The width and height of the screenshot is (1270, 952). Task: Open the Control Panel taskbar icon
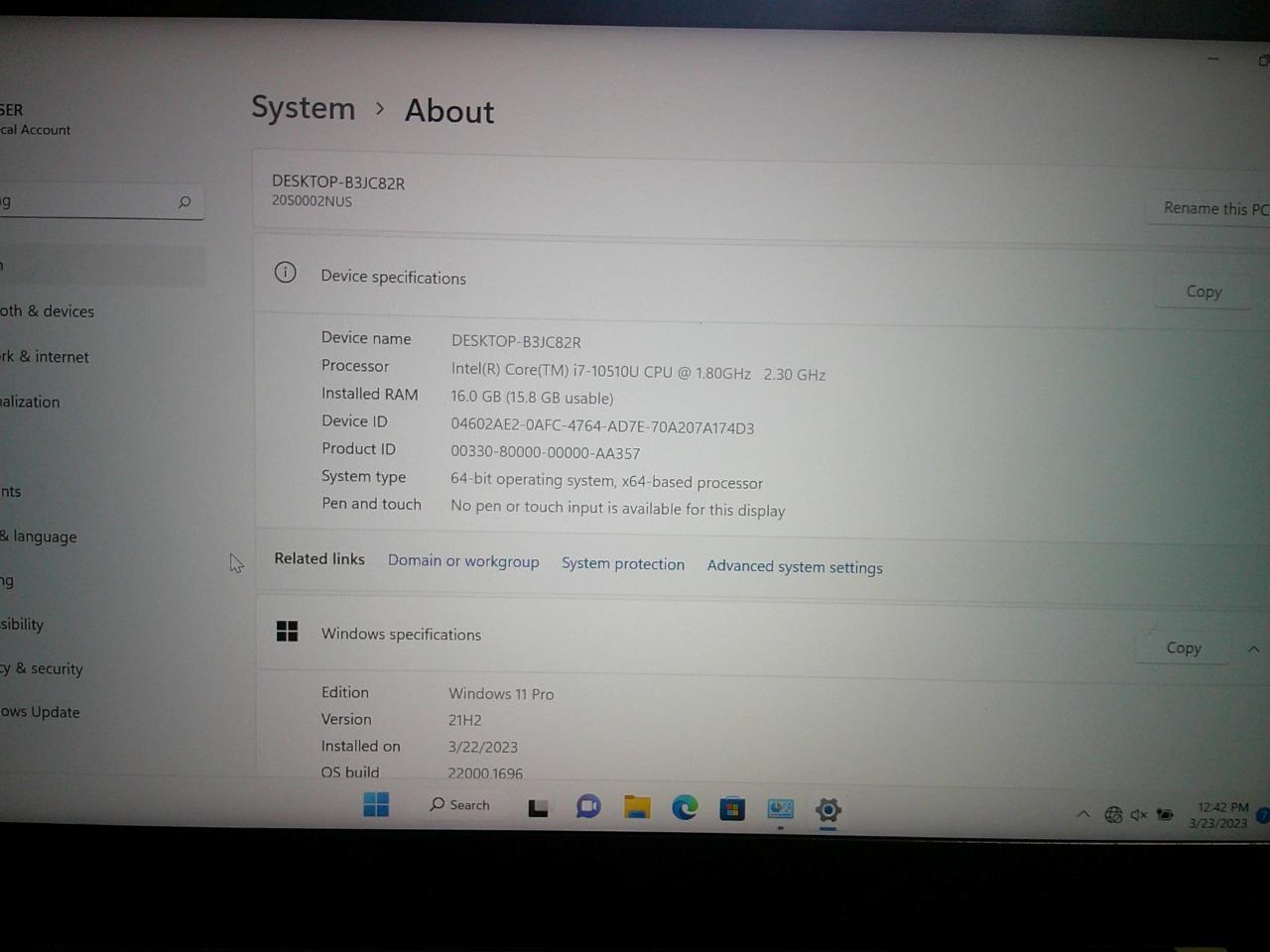click(781, 810)
